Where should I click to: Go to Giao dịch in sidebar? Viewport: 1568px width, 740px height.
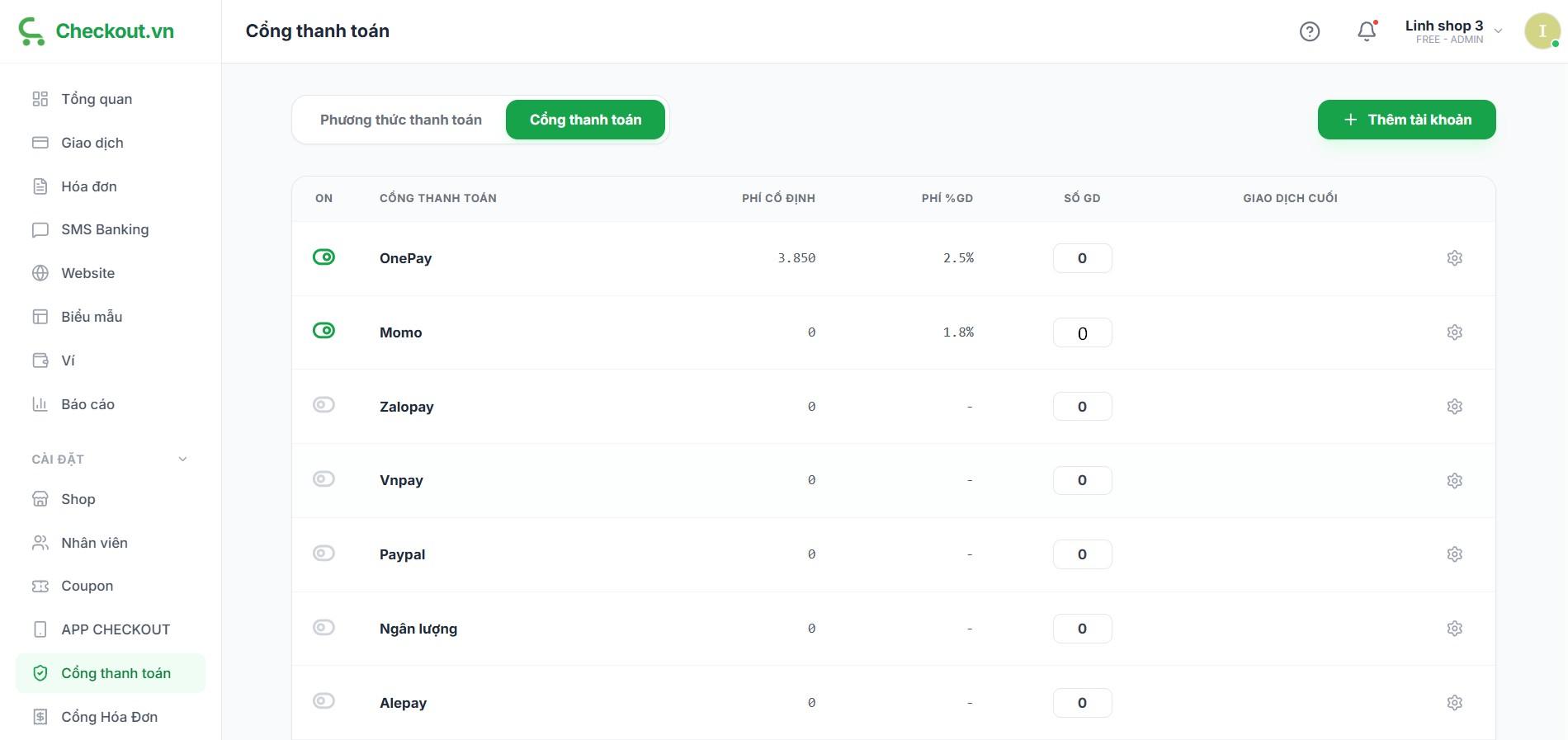[x=92, y=143]
